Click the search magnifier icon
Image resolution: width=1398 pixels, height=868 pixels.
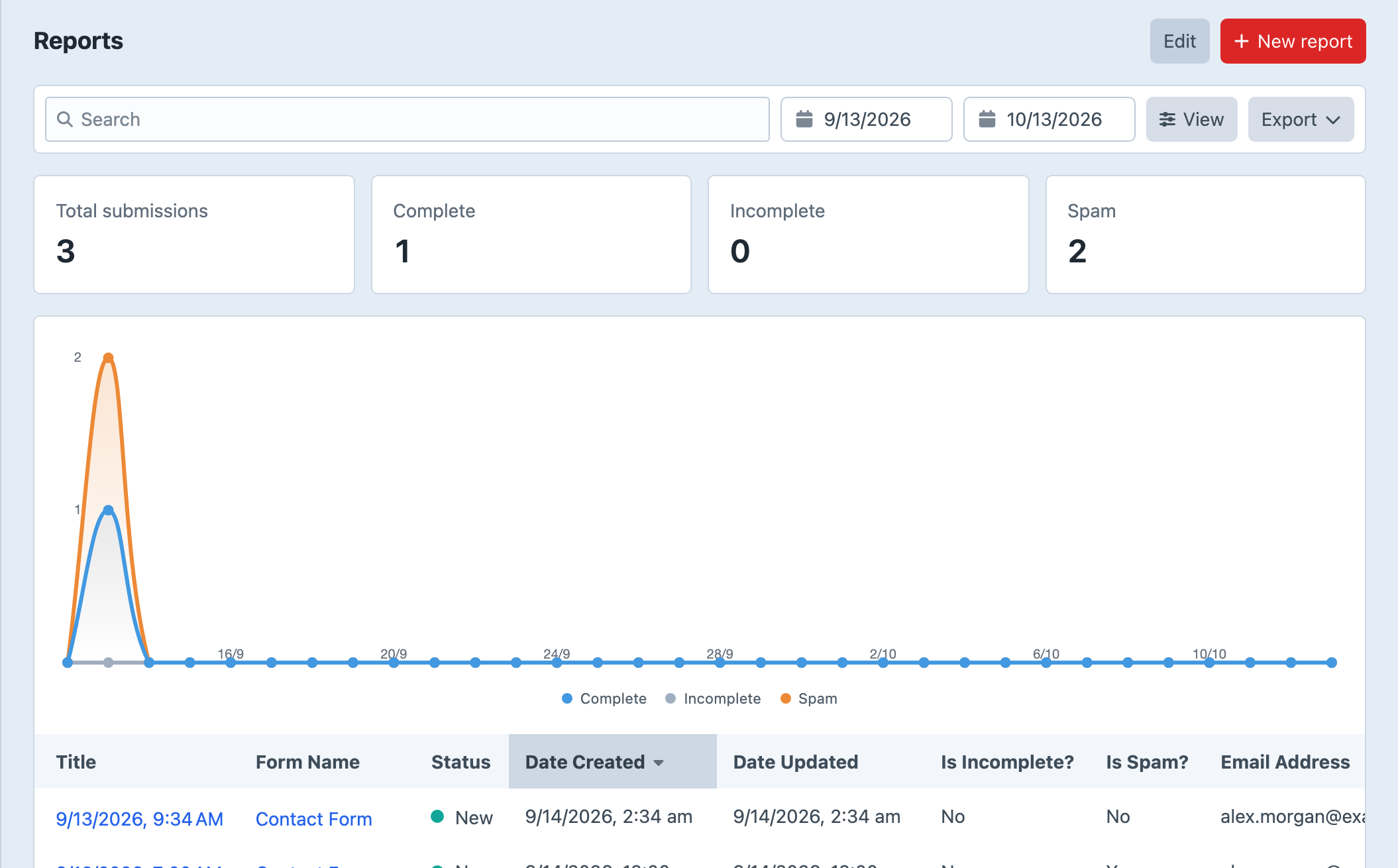64,119
